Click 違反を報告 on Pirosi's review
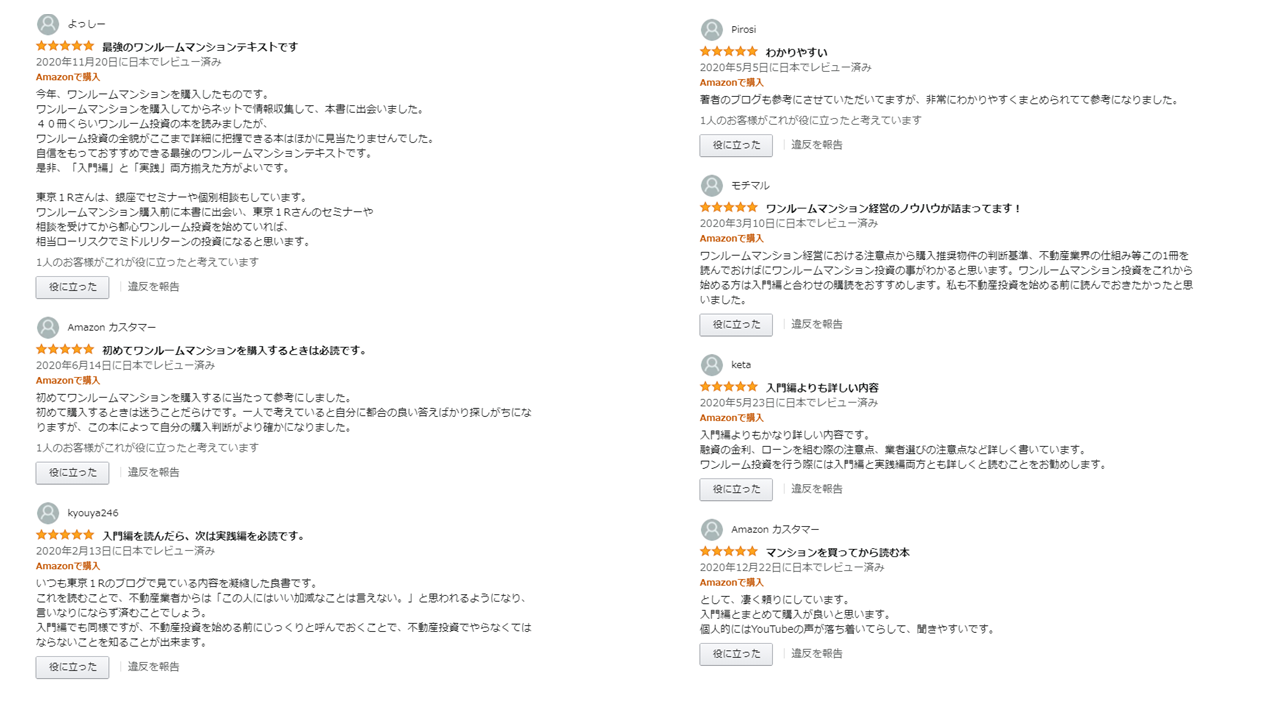1280x720 pixels. coord(817,145)
